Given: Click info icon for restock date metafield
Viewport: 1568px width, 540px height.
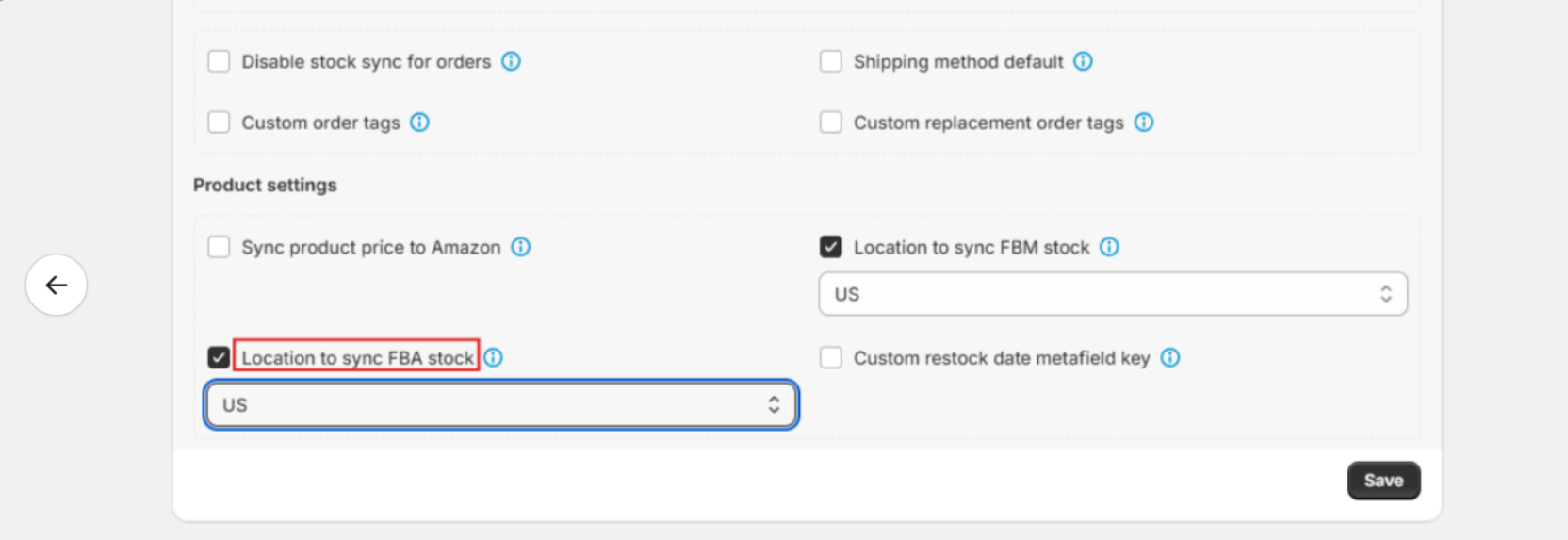Looking at the screenshot, I should point(1169,358).
